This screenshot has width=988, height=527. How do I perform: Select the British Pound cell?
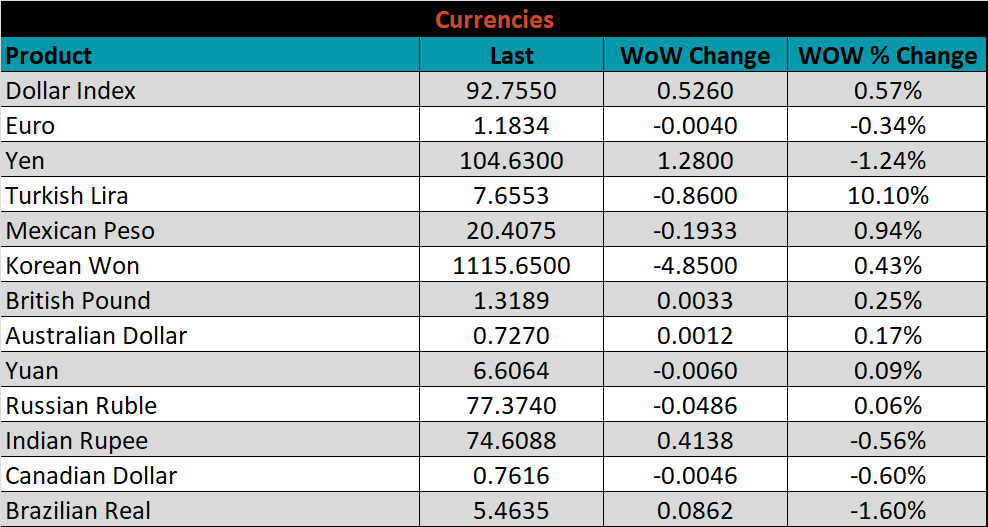78,301
